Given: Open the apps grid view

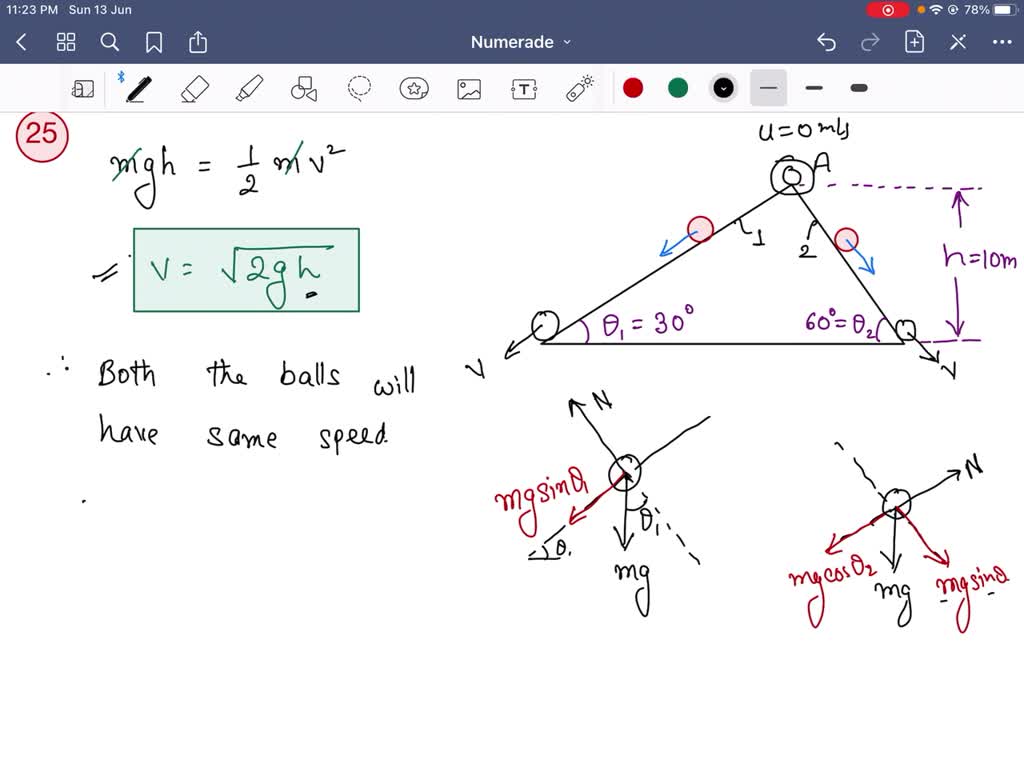Looking at the screenshot, I should (66, 42).
